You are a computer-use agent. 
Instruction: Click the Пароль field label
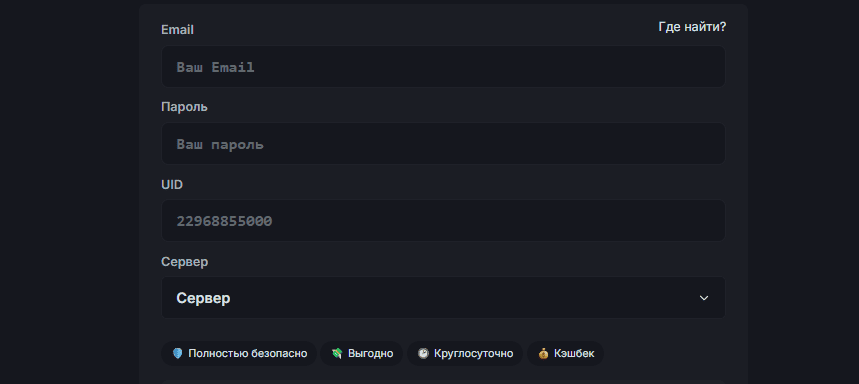[x=184, y=107]
